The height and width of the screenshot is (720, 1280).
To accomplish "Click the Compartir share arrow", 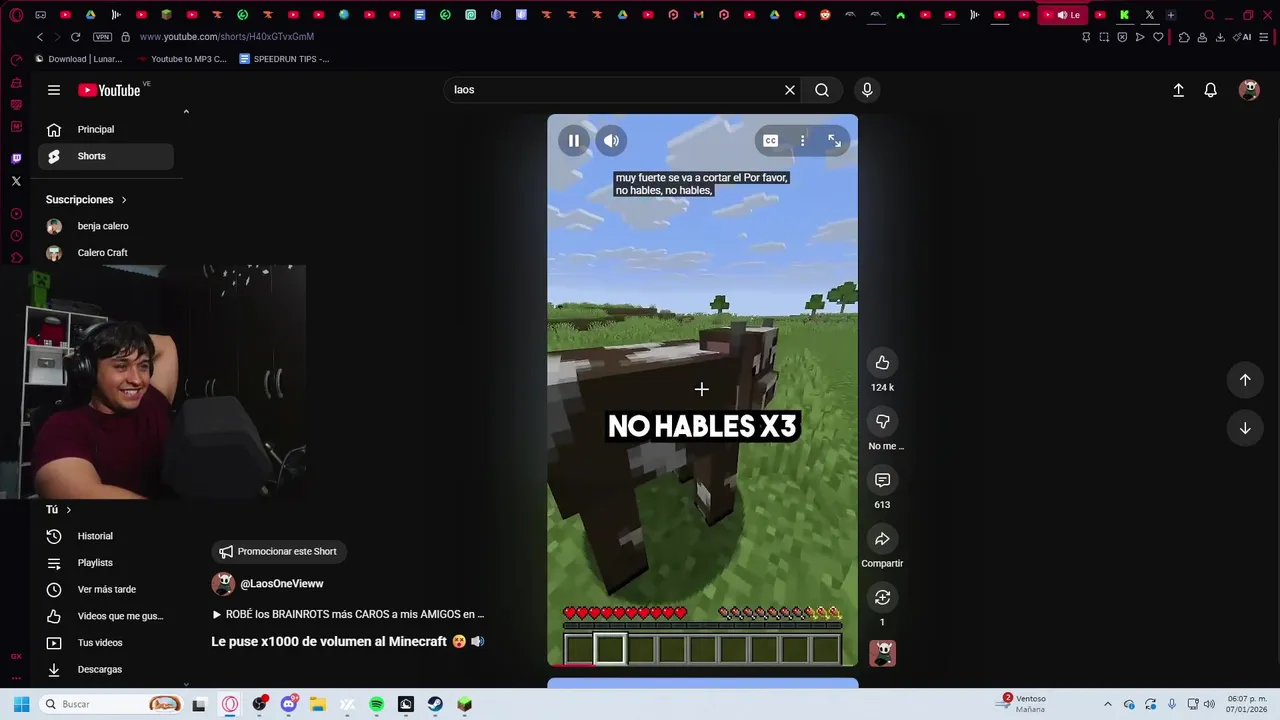I will tap(882, 540).
